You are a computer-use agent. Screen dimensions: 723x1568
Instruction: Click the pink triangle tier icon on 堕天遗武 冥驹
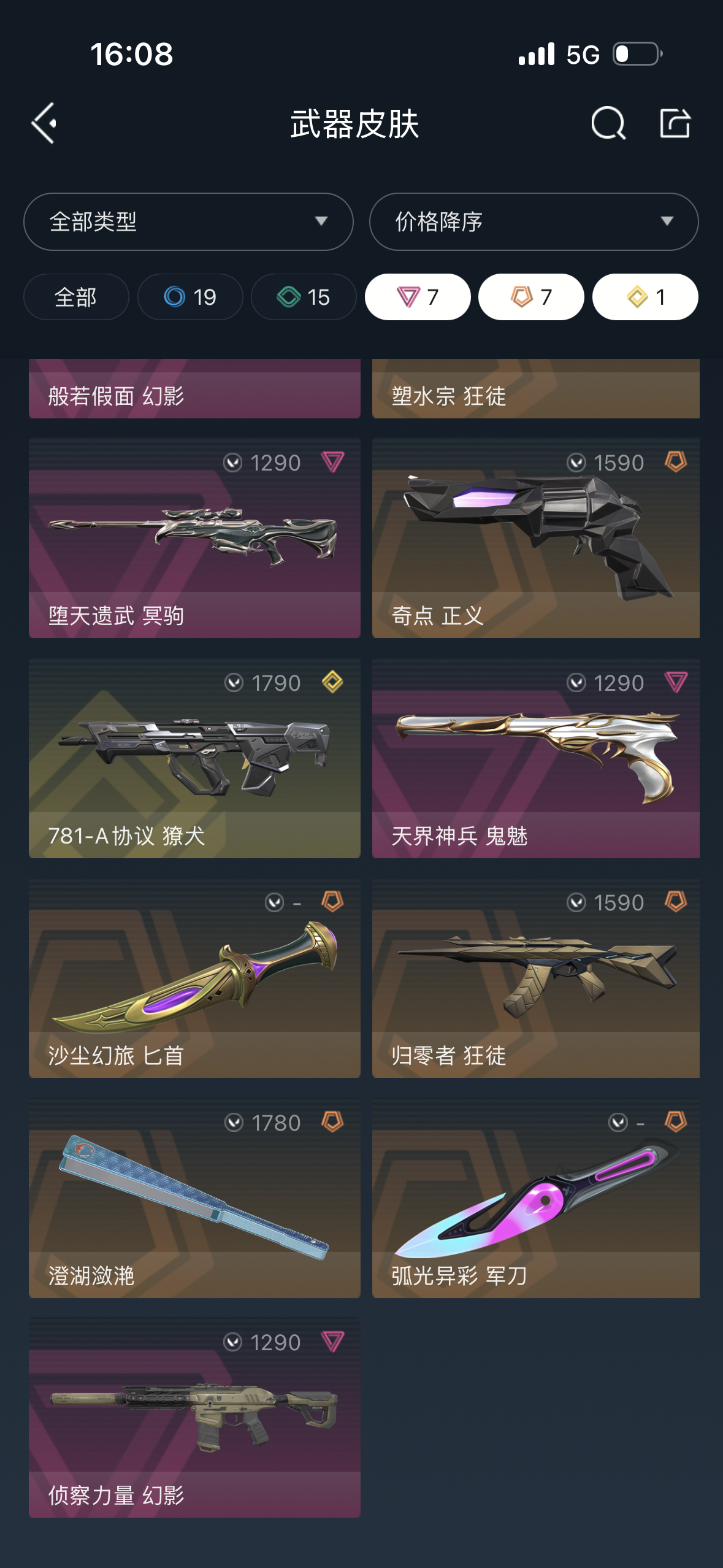pos(332,461)
